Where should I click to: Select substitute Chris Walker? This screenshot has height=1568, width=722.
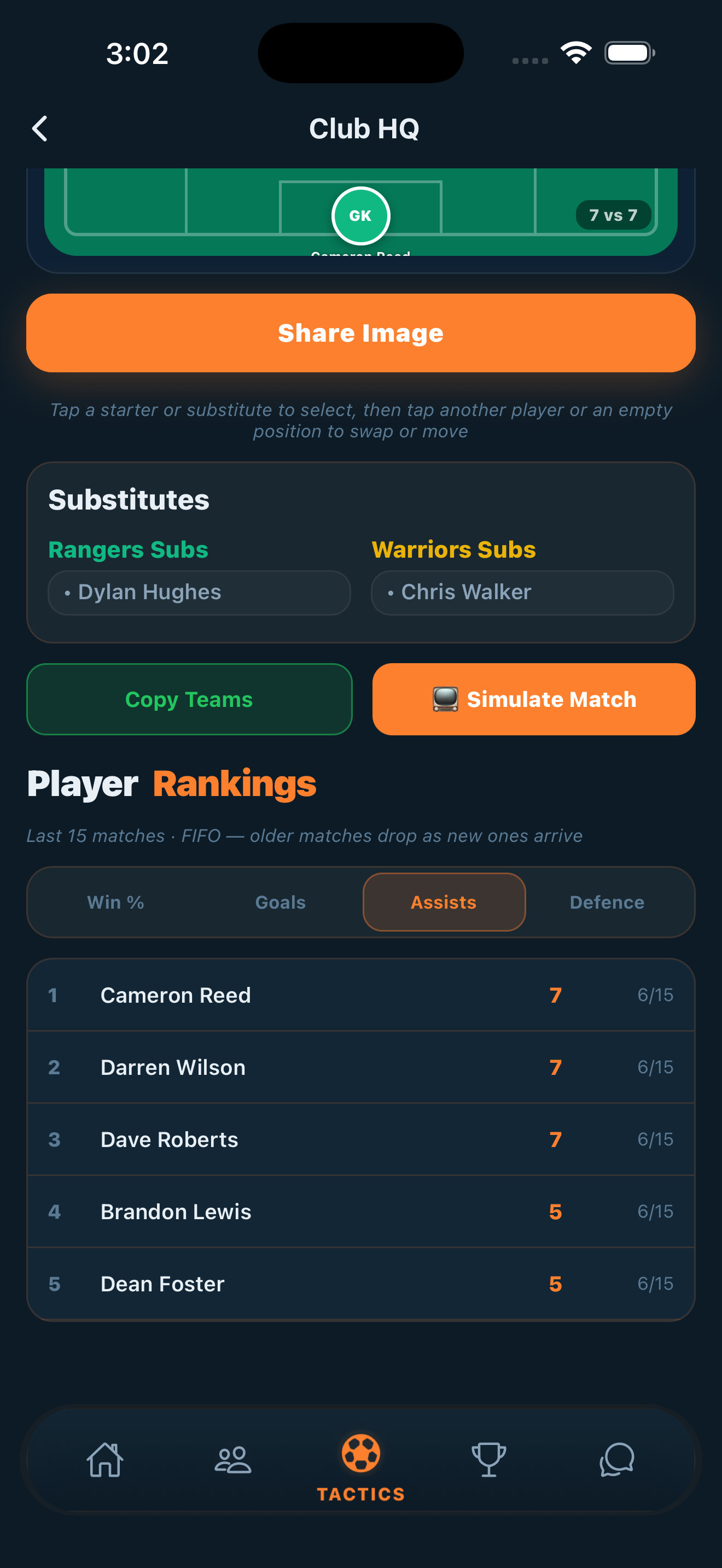click(522, 592)
